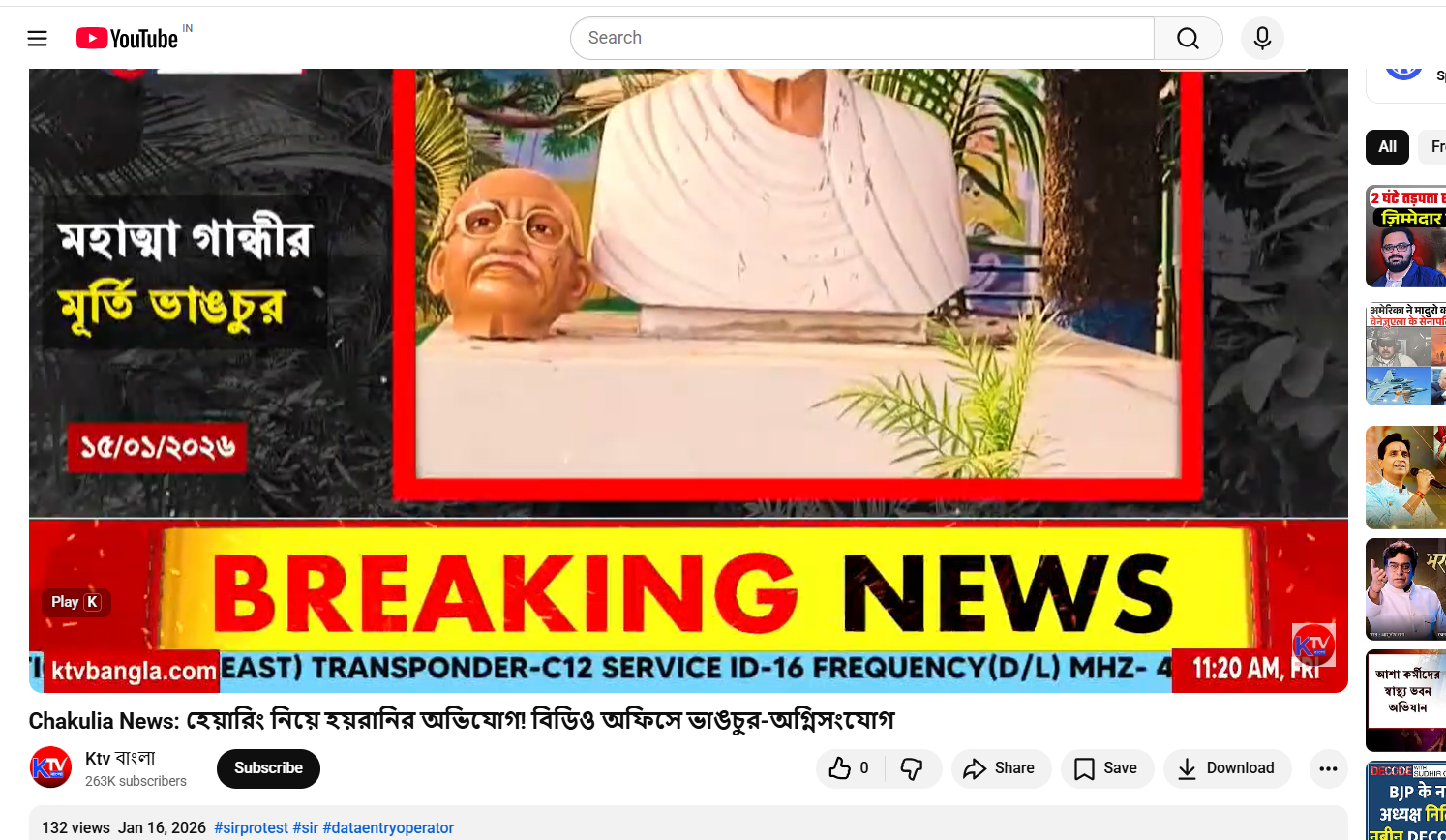The image size is (1446, 840).
Task: Open the Ktv বাংলা channel avatar
Action: 50,767
